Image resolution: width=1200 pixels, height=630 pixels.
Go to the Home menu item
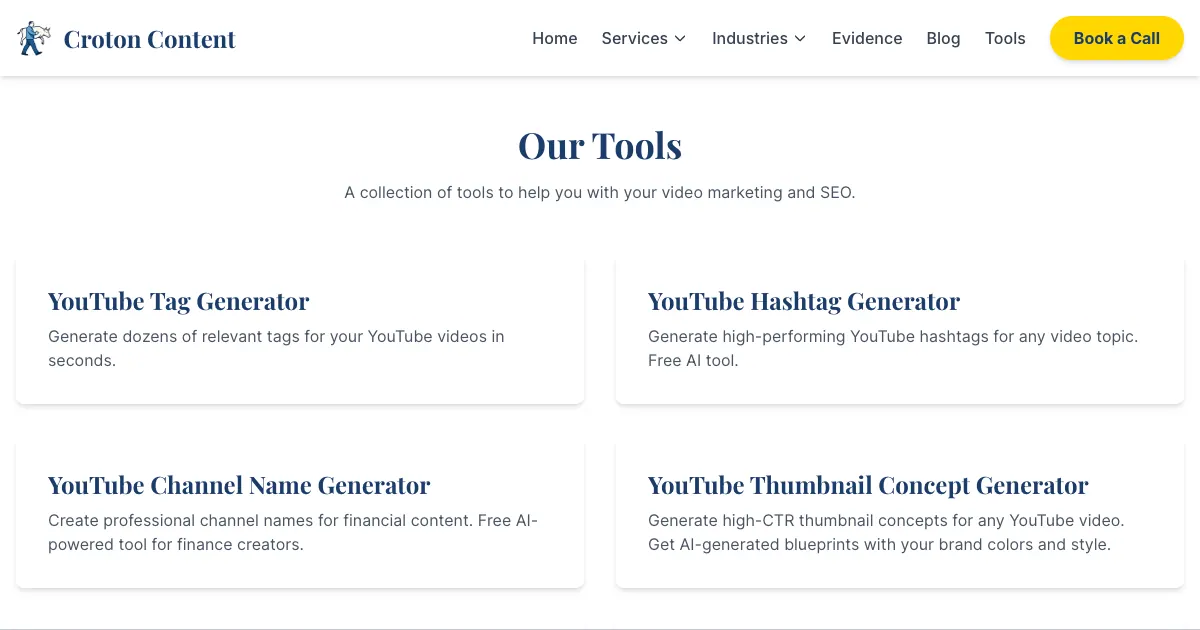(x=555, y=38)
